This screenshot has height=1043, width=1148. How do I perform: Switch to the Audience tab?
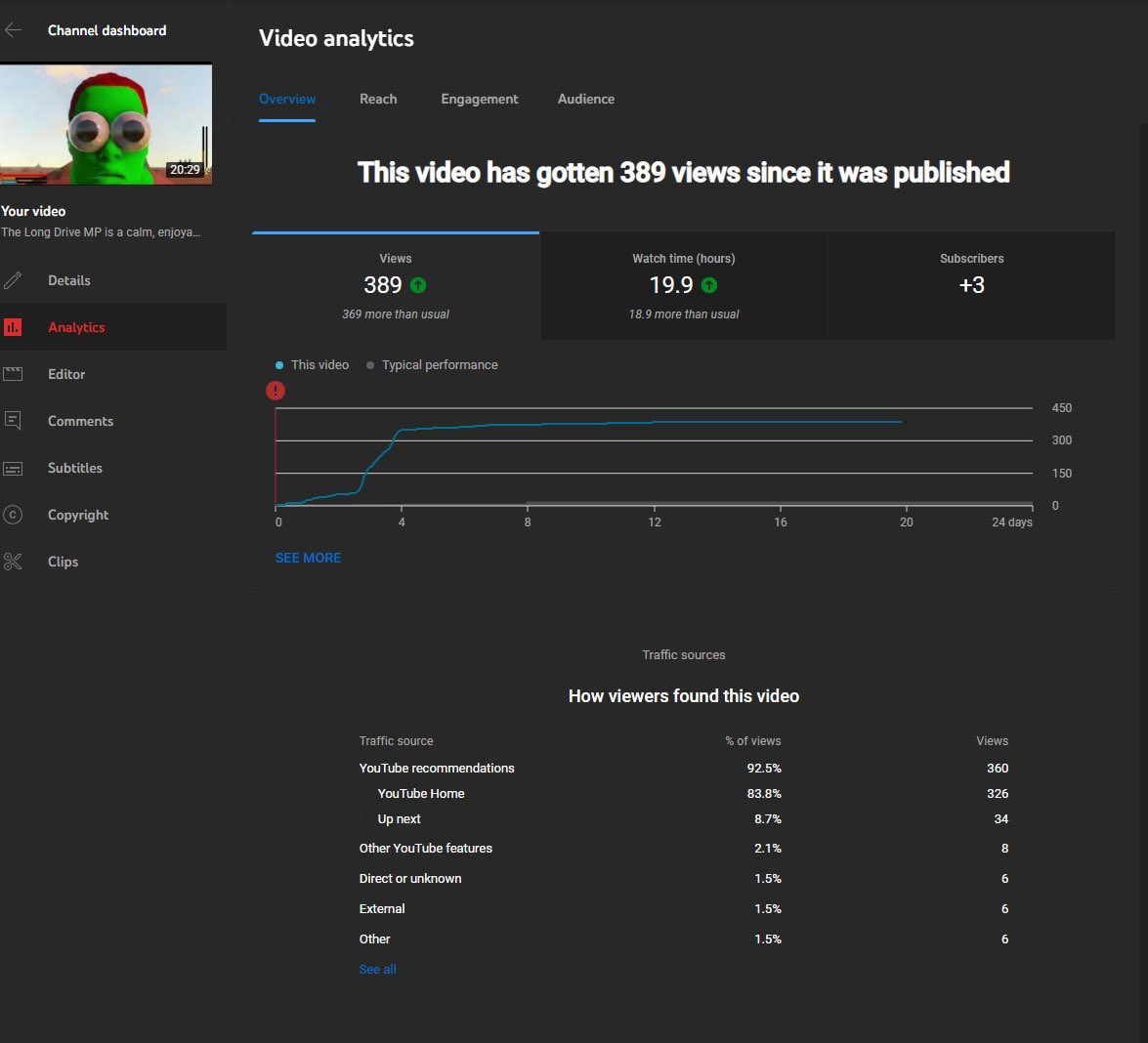tap(585, 99)
